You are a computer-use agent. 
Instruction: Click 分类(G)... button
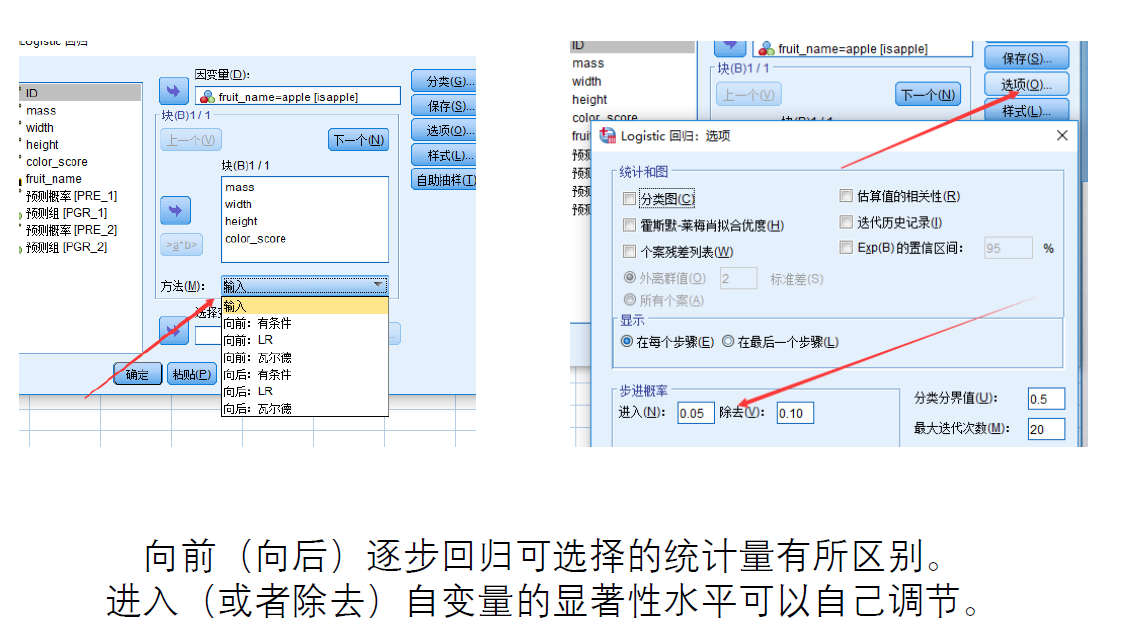point(444,81)
